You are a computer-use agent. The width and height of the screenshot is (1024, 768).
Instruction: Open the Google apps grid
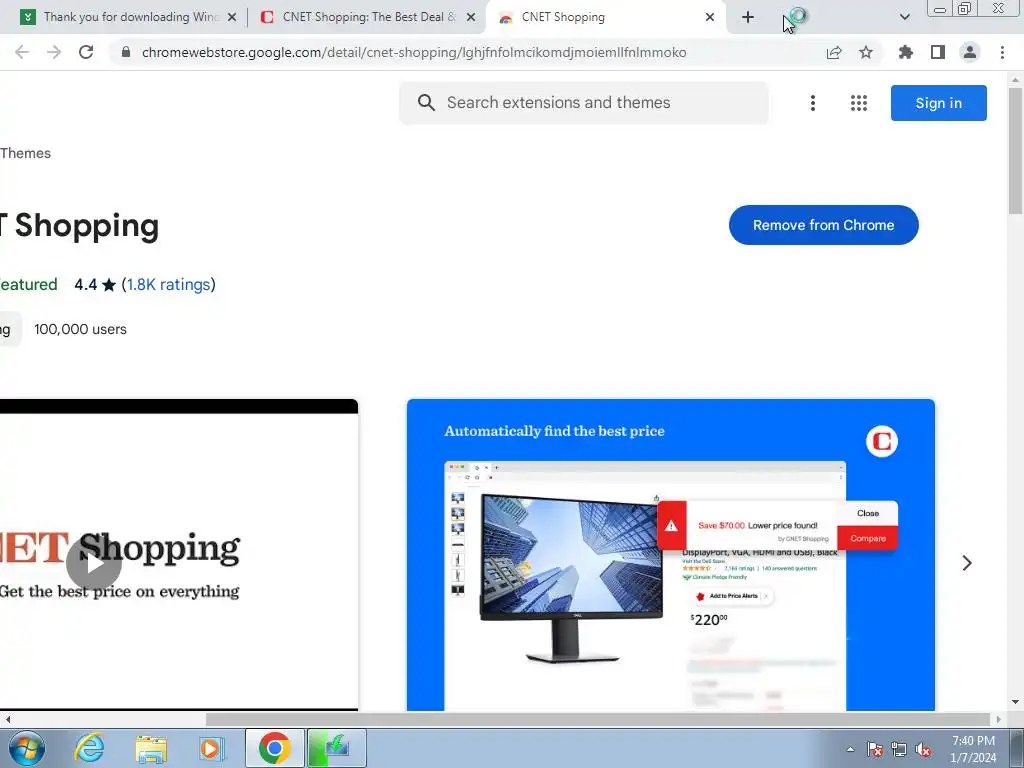point(859,103)
